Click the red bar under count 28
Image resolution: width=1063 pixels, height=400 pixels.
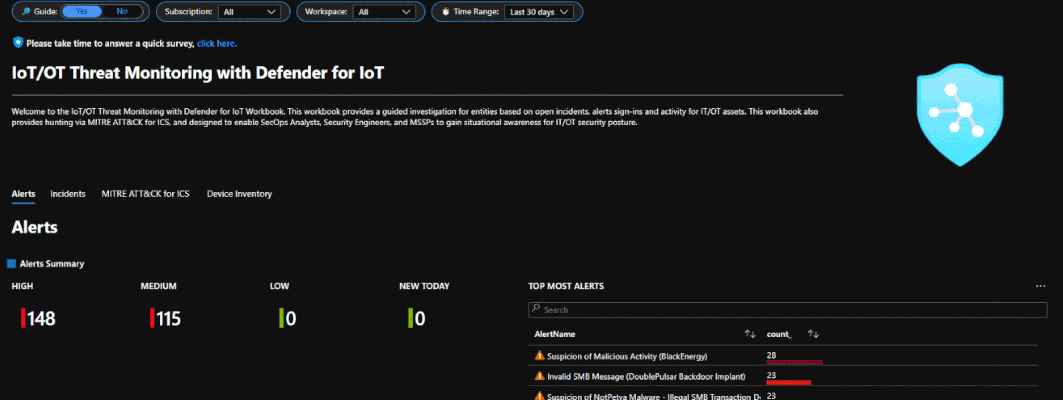795,363
